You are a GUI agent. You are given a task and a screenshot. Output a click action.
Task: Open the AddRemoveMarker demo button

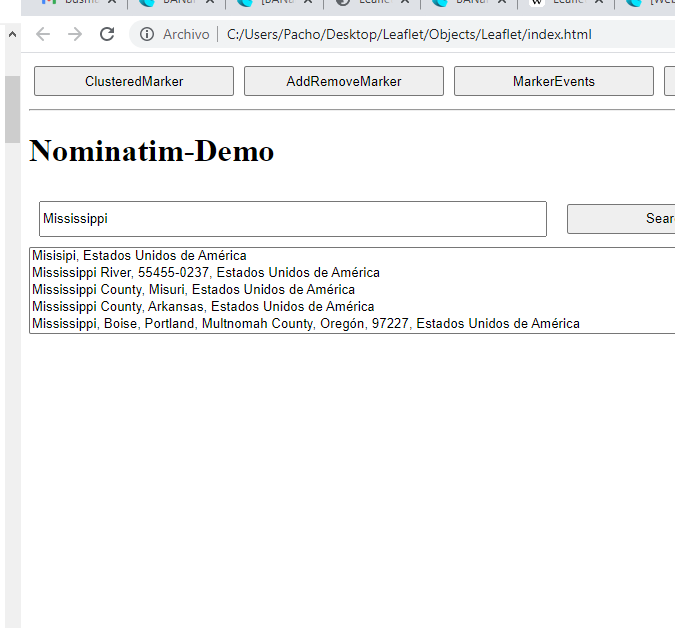[x=344, y=81]
